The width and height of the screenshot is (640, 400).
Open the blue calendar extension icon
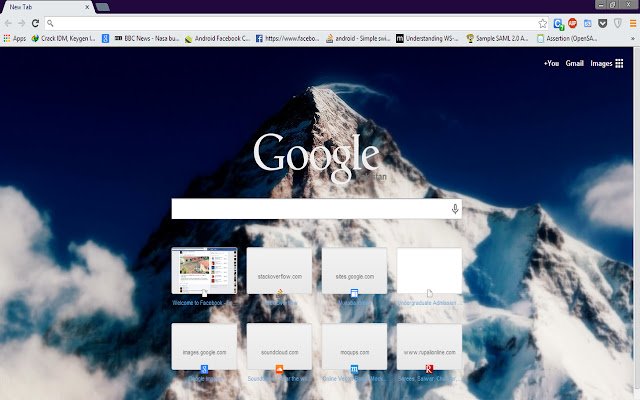point(587,23)
